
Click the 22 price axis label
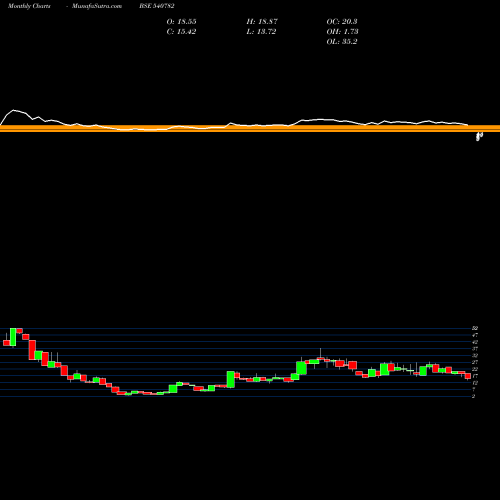click(475, 369)
